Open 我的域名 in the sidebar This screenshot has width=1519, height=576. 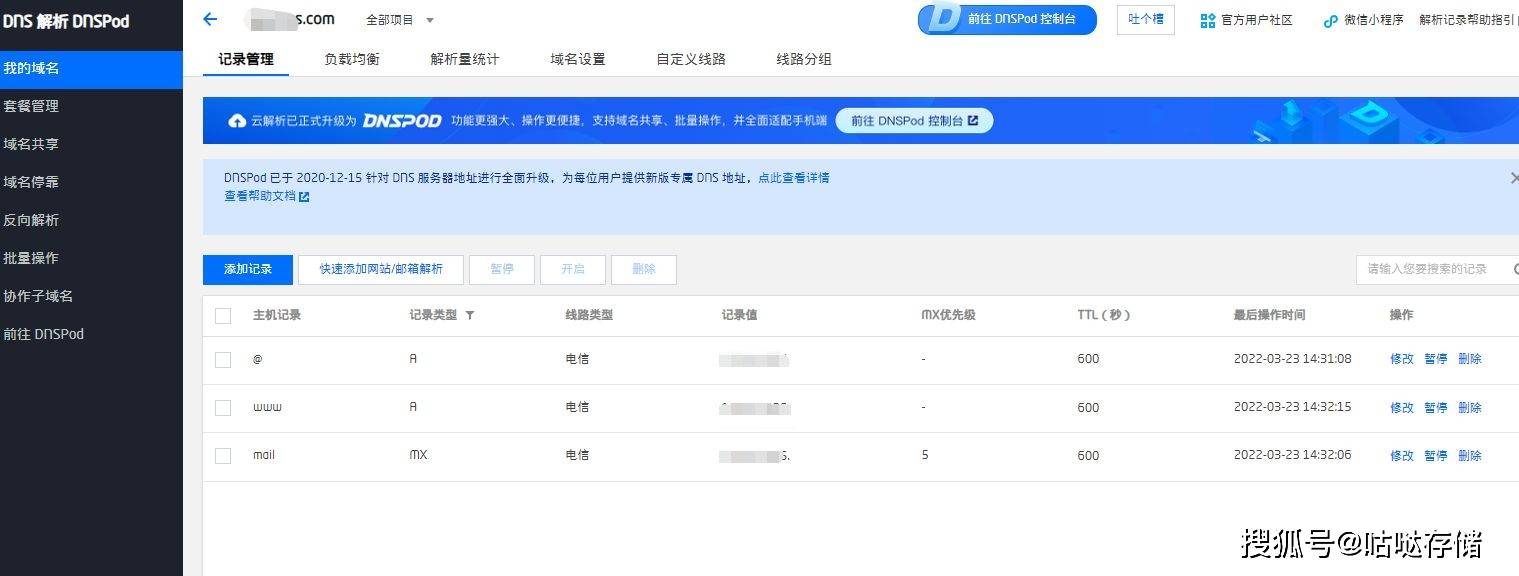(x=91, y=69)
